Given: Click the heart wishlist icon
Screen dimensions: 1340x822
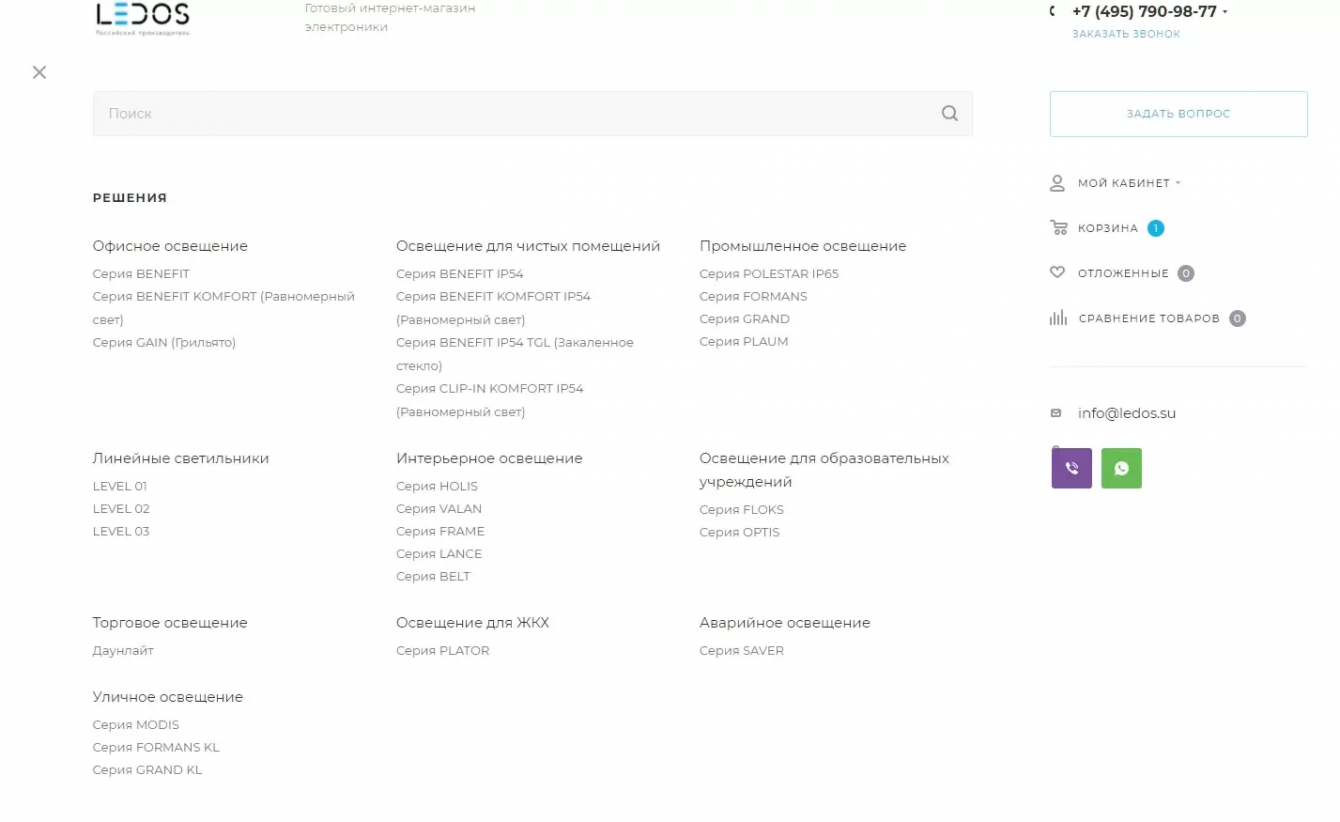Looking at the screenshot, I should [x=1057, y=273].
